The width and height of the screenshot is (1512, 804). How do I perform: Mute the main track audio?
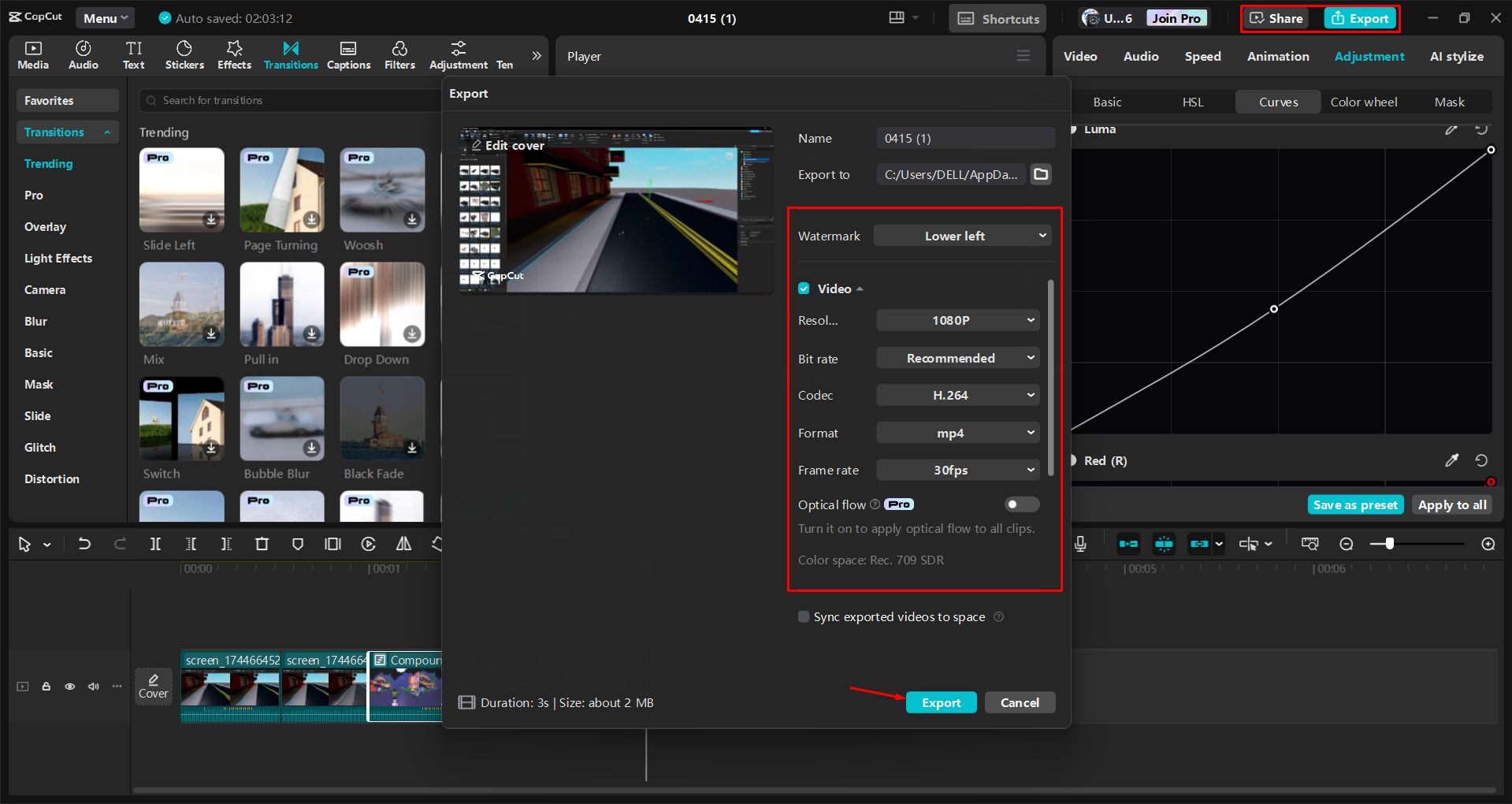pos(94,687)
